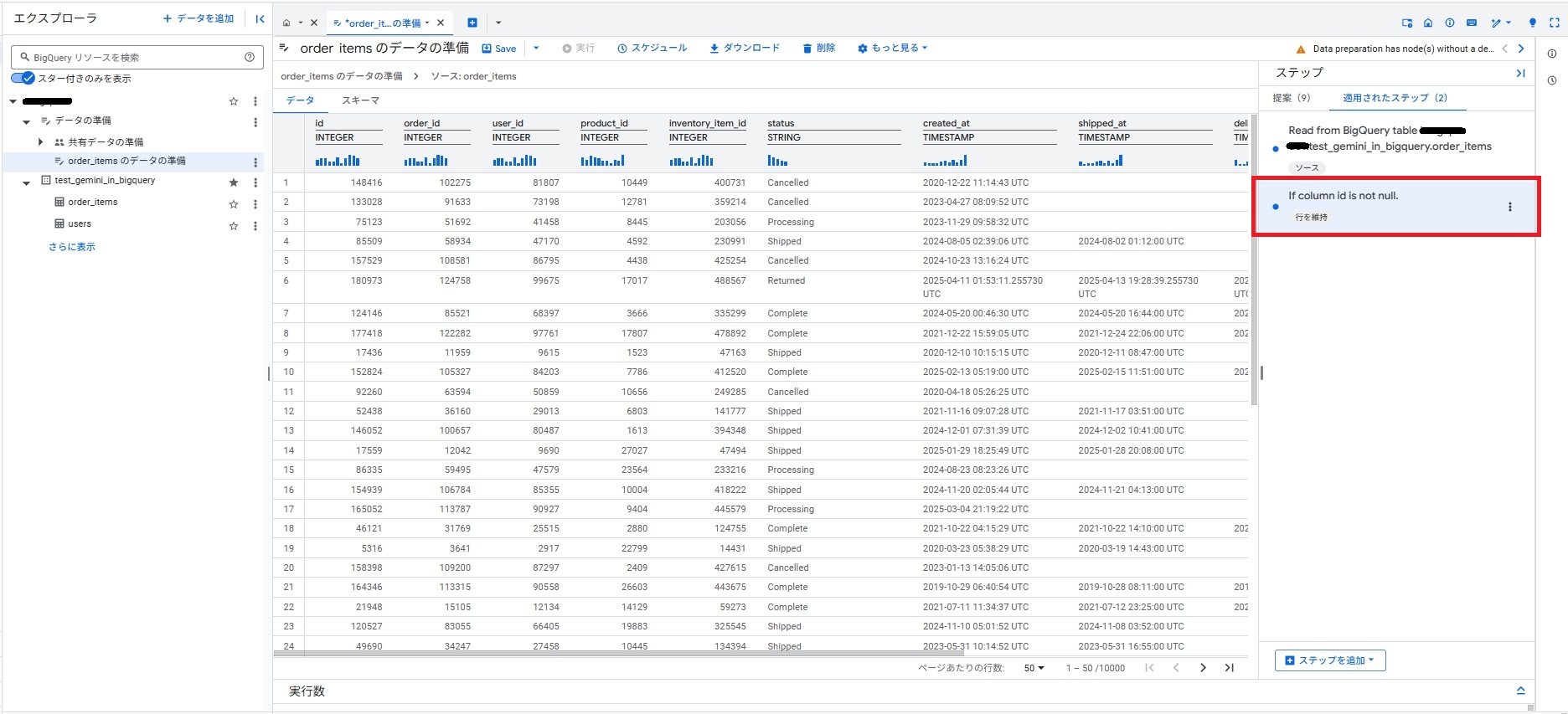Open the dropdown arrow next to Save
1568x714 pixels.
click(x=536, y=49)
